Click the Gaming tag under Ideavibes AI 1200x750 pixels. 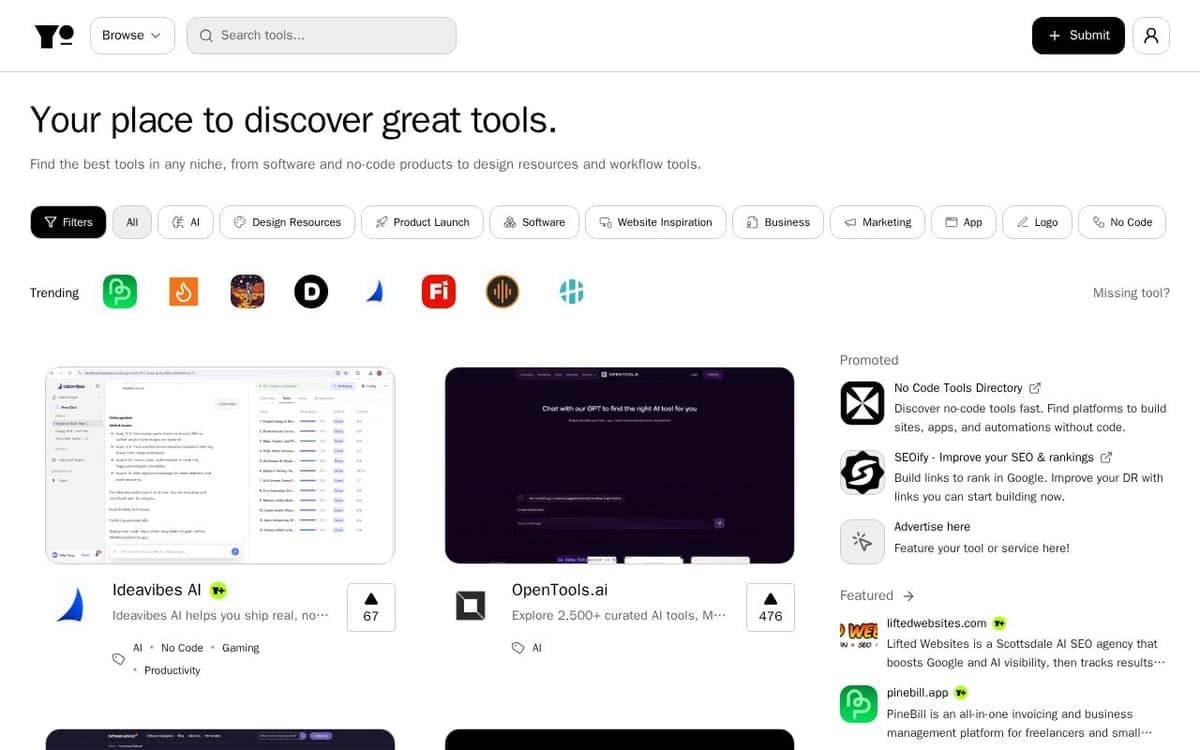241,648
